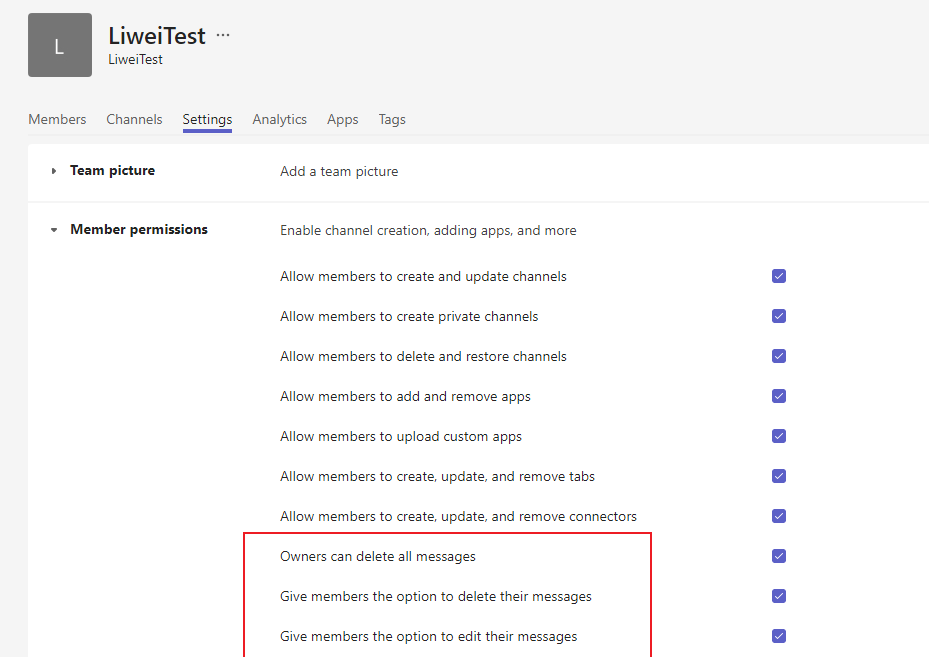The height and width of the screenshot is (657, 929).
Task: Click the create, update, and remove tabs label
Action: coord(437,476)
